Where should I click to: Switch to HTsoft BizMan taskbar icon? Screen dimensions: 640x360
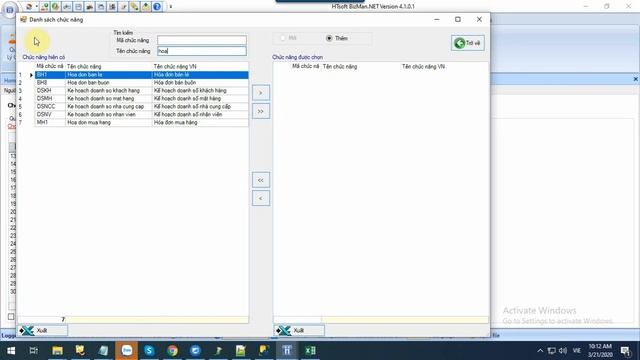click(x=287, y=351)
